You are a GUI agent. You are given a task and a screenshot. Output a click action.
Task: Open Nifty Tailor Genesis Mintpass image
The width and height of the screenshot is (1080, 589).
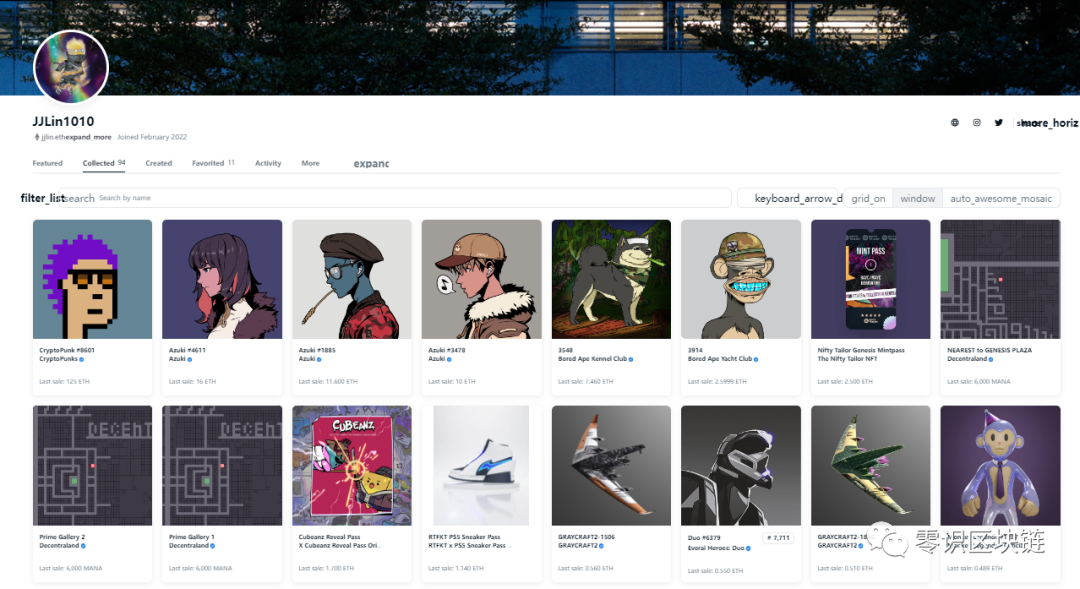coord(871,279)
